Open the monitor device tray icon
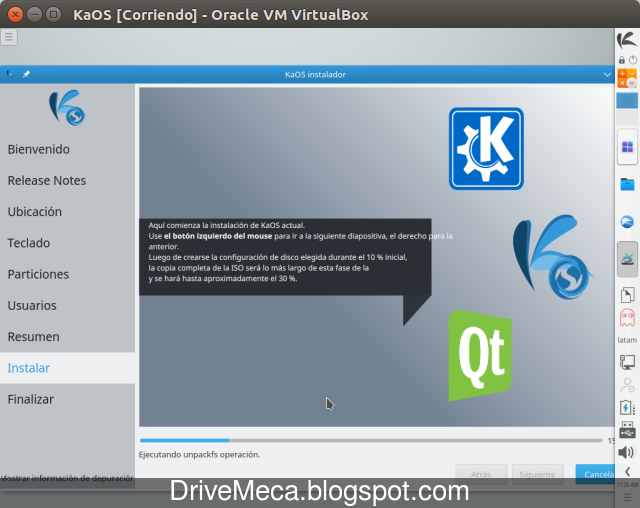640x508 pixels. 627,362
